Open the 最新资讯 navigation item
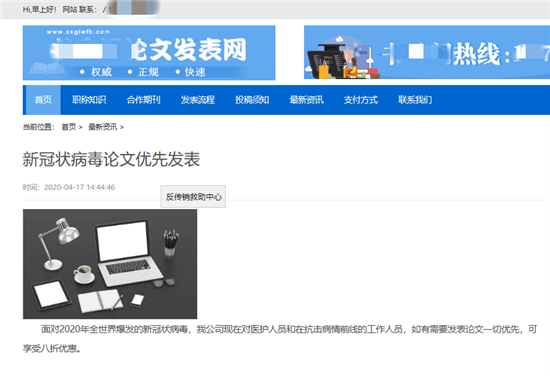550x380 pixels. point(307,100)
